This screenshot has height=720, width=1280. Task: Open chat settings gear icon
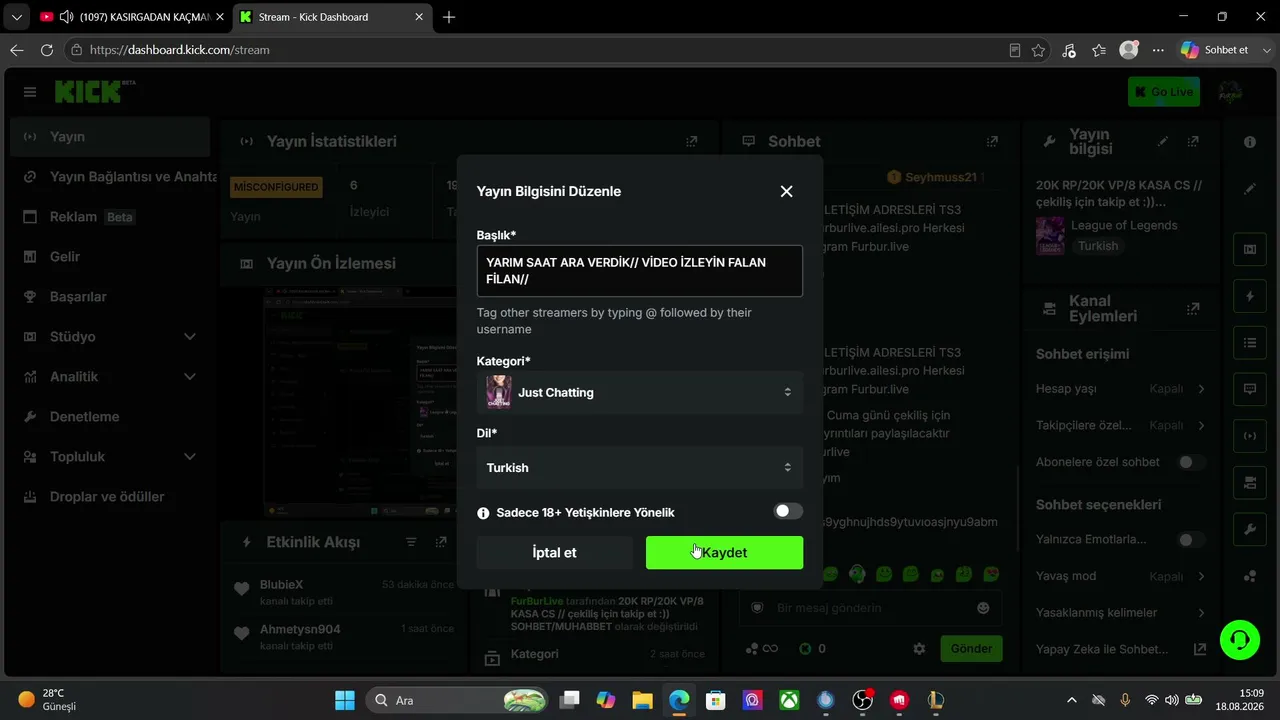(919, 648)
